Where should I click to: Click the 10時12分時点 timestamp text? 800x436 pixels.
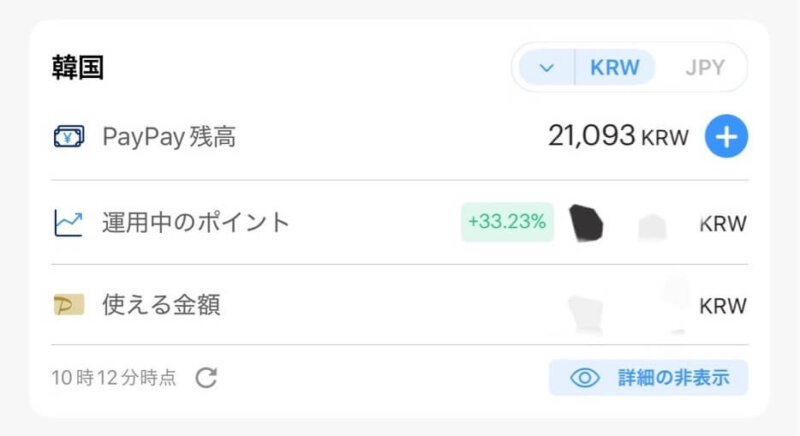point(114,378)
